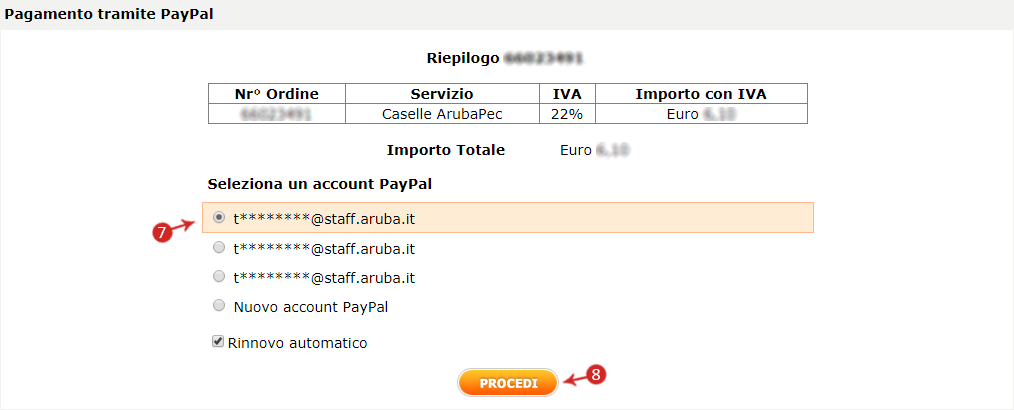The width and height of the screenshot is (1014, 410).
Task: Click the Pagamento tramite PayPal header
Action: pos(109,14)
